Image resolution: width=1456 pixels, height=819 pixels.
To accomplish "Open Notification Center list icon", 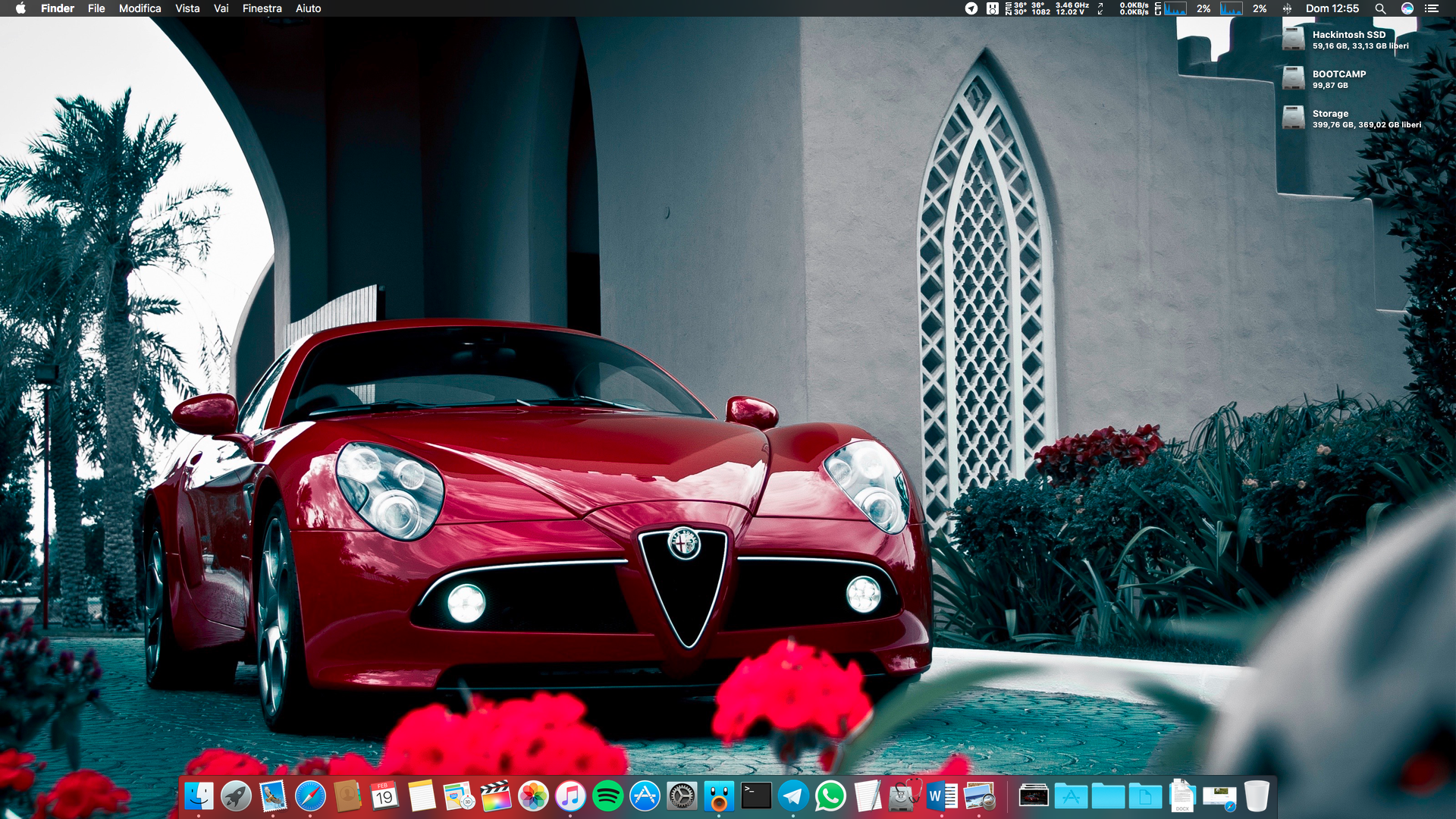I will click(1432, 8).
